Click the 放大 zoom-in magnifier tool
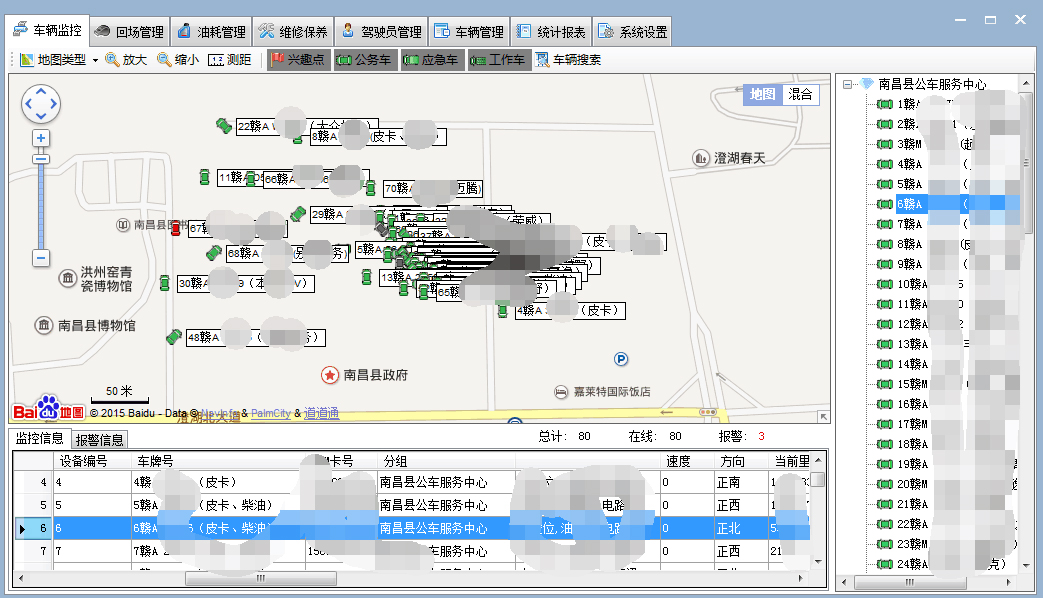The width and height of the screenshot is (1043, 598). click(126, 60)
